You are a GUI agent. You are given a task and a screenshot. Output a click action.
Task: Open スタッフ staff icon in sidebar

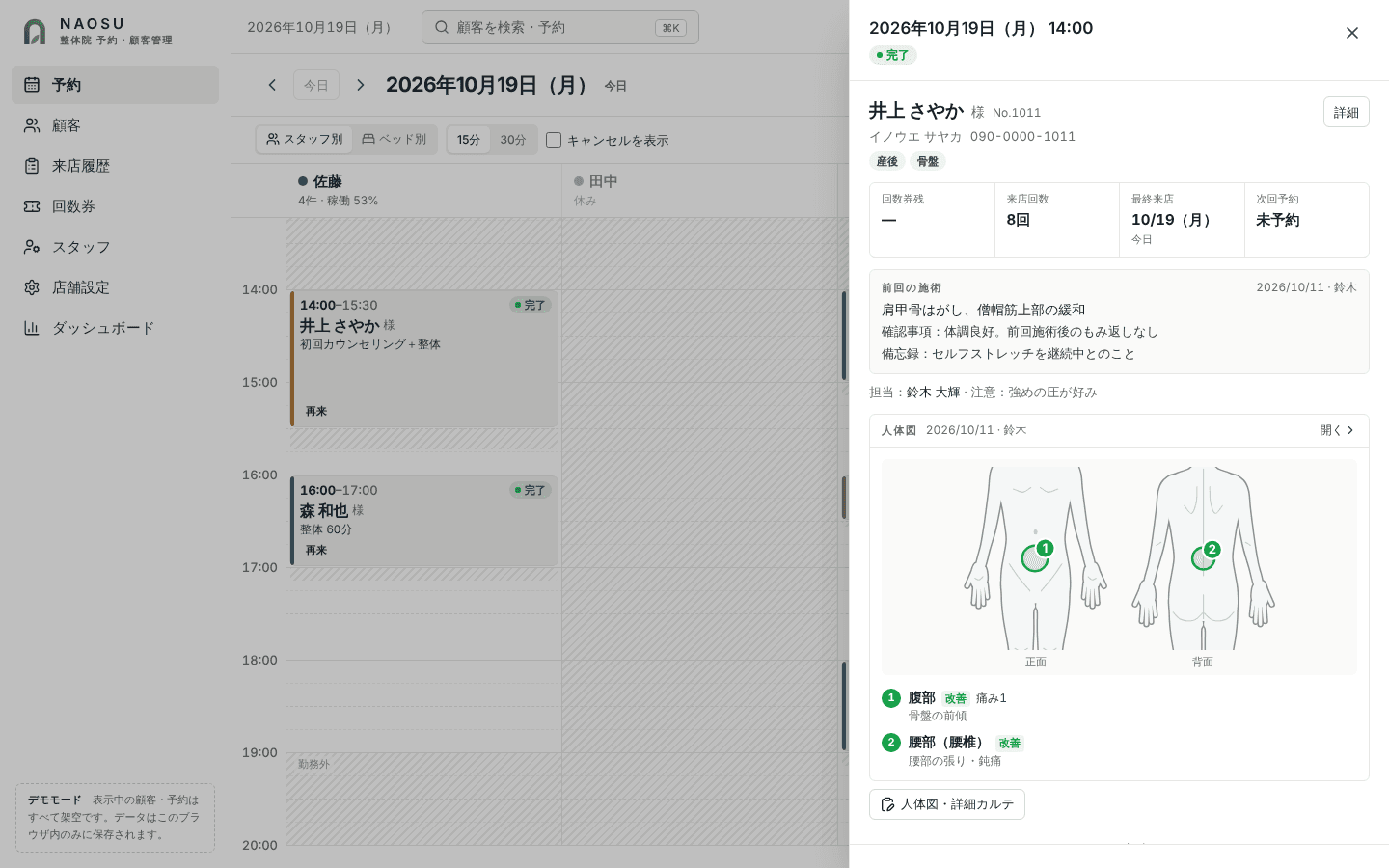pyautogui.click(x=32, y=247)
